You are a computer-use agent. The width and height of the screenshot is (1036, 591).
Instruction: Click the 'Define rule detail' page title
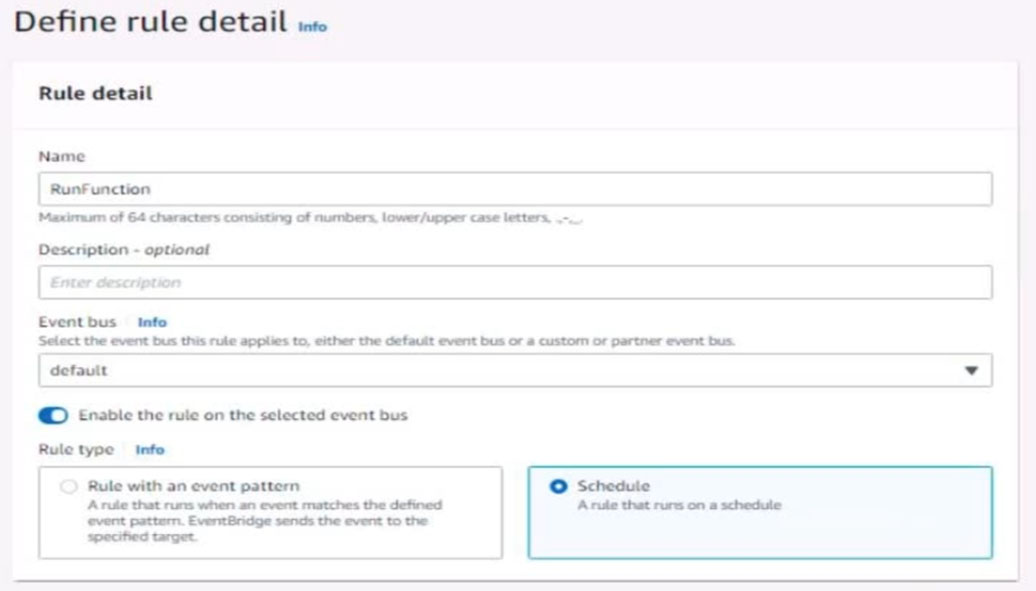pyautogui.click(x=151, y=22)
